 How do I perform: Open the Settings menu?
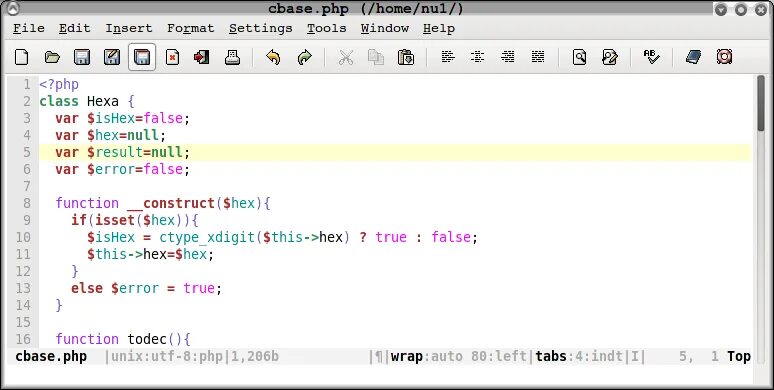coord(261,29)
